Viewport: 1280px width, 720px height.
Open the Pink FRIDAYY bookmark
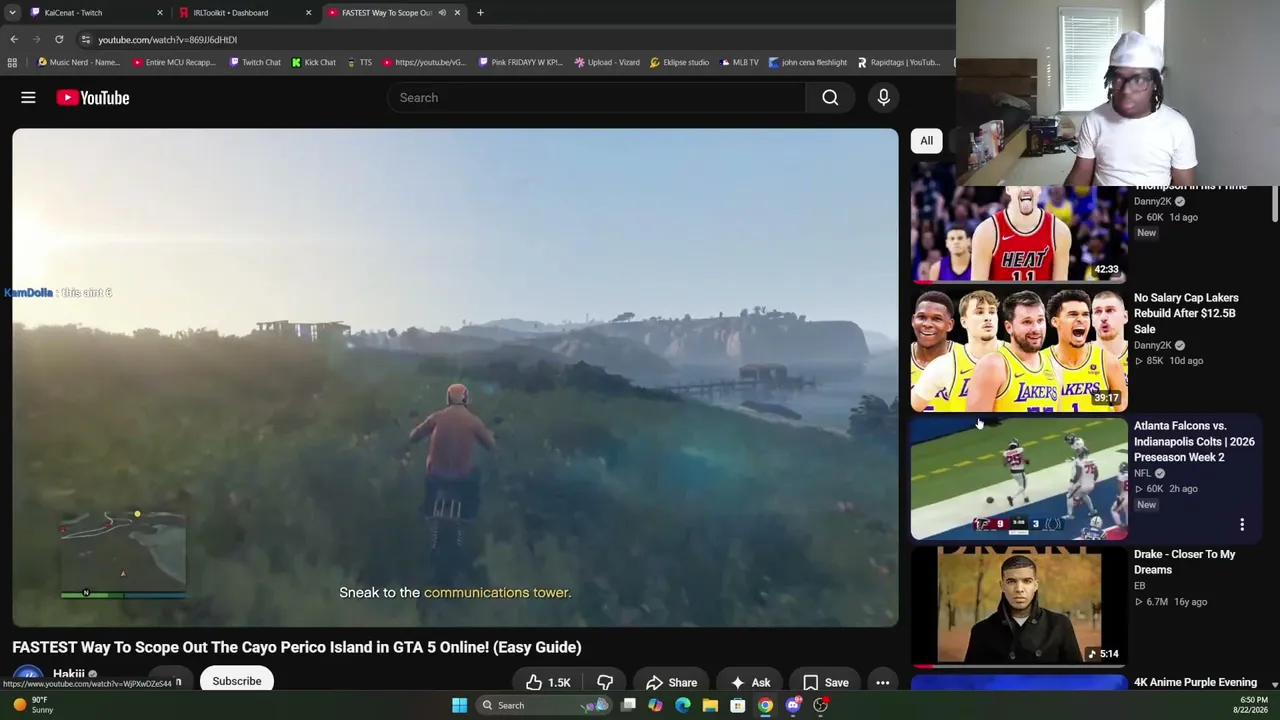coord(520,62)
